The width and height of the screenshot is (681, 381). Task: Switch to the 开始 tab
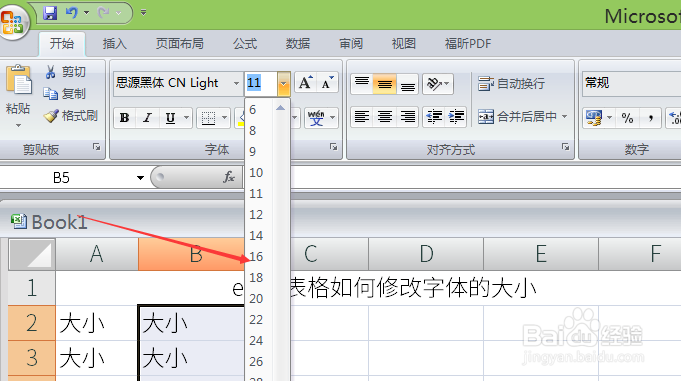tap(62, 43)
